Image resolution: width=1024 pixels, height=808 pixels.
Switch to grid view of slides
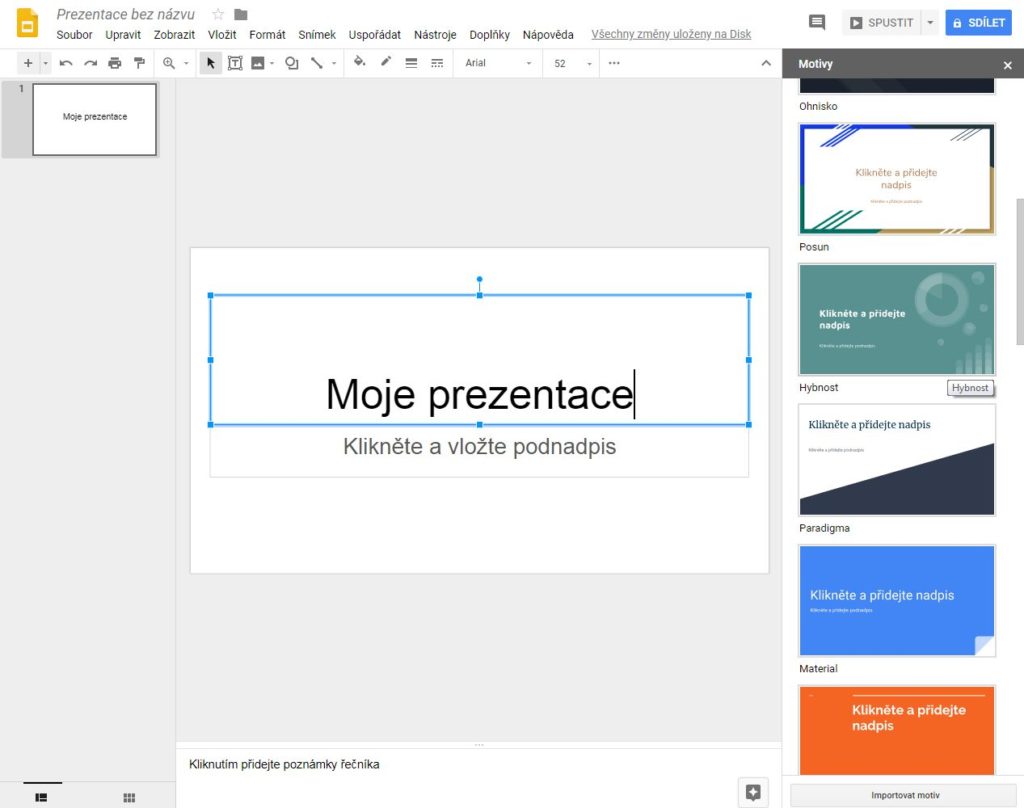[129, 797]
